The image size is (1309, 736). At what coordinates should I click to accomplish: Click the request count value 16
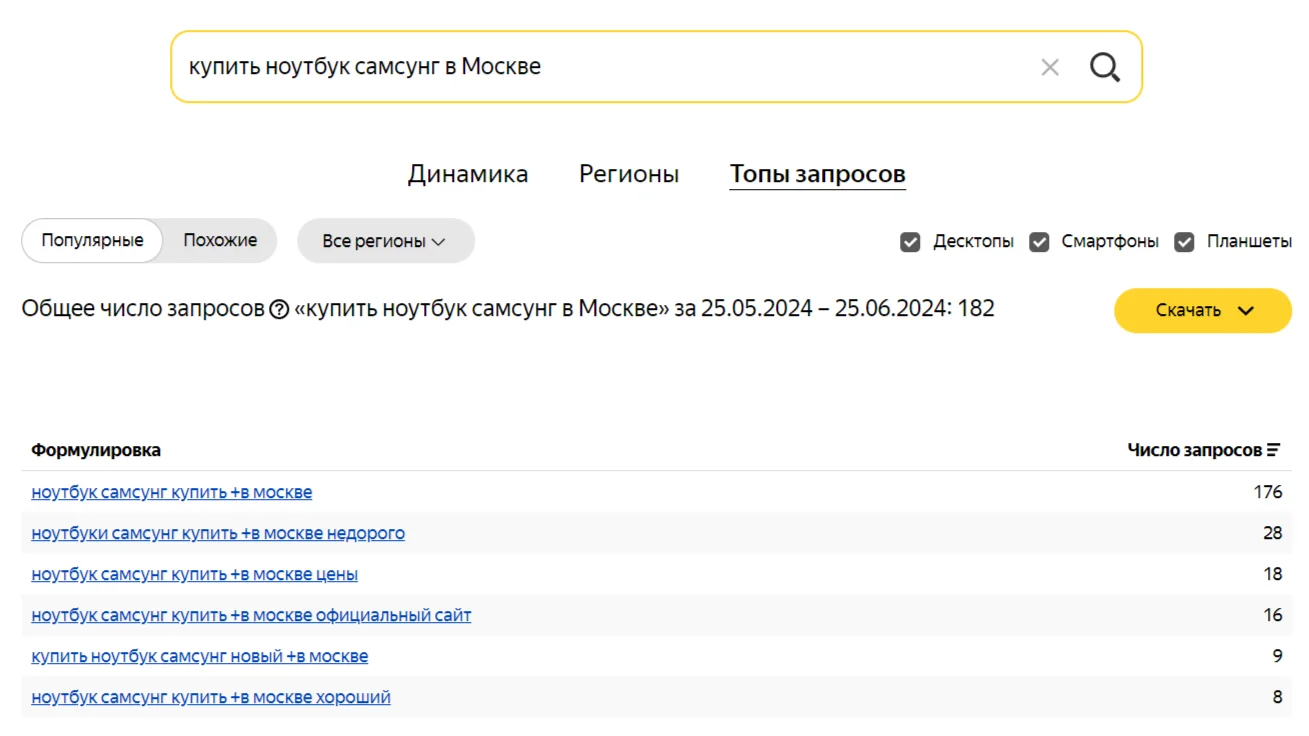[x=1272, y=615]
